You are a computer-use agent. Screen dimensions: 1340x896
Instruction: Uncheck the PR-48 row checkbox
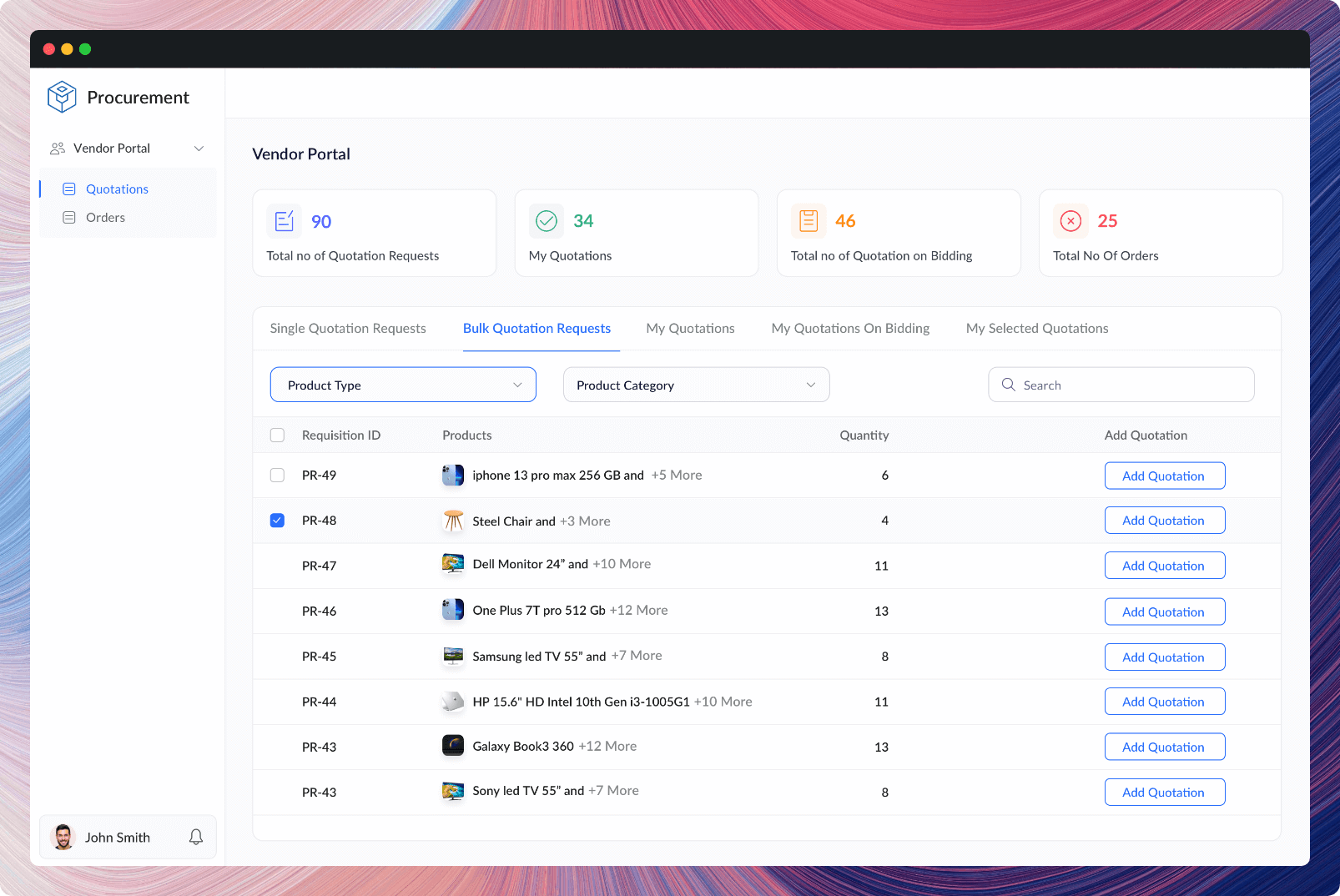pyautogui.click(x=277, y=520)
